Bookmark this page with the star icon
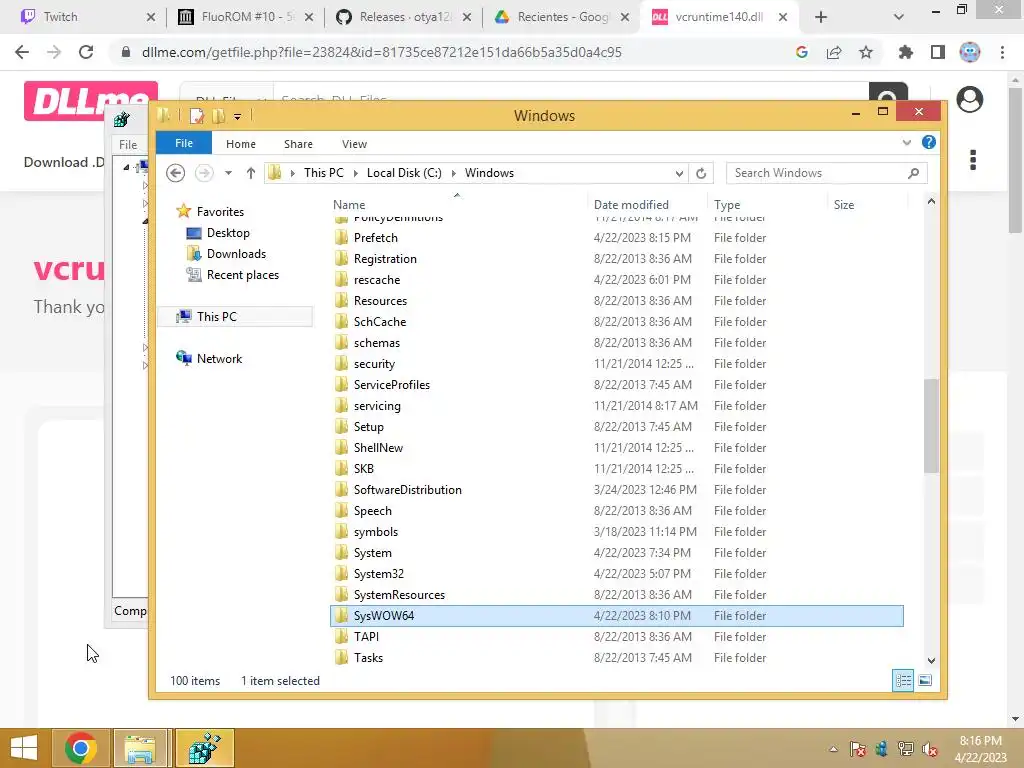The width and height of the screenshot is (1024, 768). [x=866, y=52]
